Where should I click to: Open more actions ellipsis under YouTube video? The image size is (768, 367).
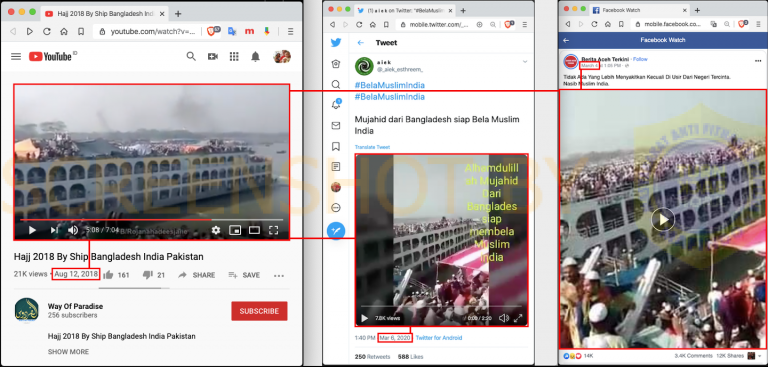pyautogui.click(x=279, y=275)
